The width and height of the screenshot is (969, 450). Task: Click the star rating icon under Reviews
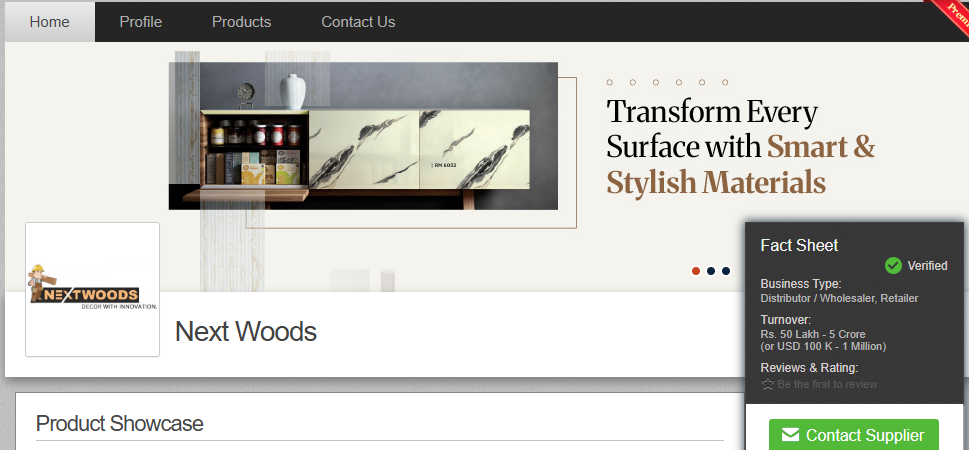[x=768, y=384]
